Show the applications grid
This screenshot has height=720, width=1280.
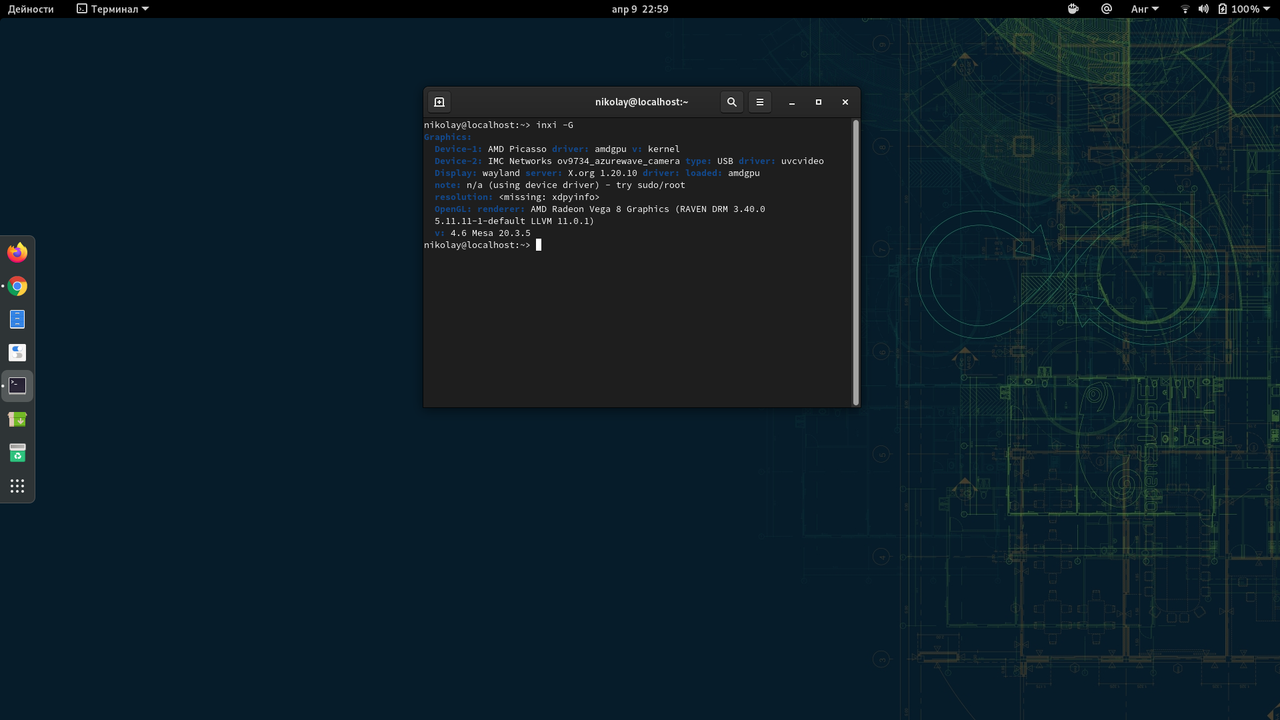coord(17,486)
